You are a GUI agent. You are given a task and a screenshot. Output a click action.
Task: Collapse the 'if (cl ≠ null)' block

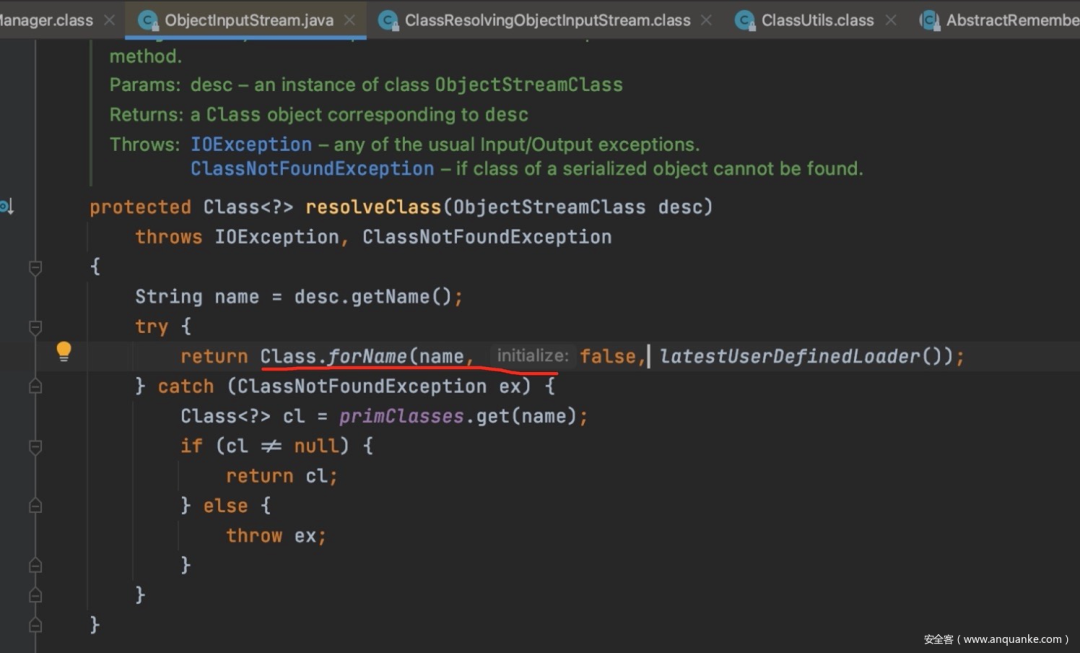(36, 447)
